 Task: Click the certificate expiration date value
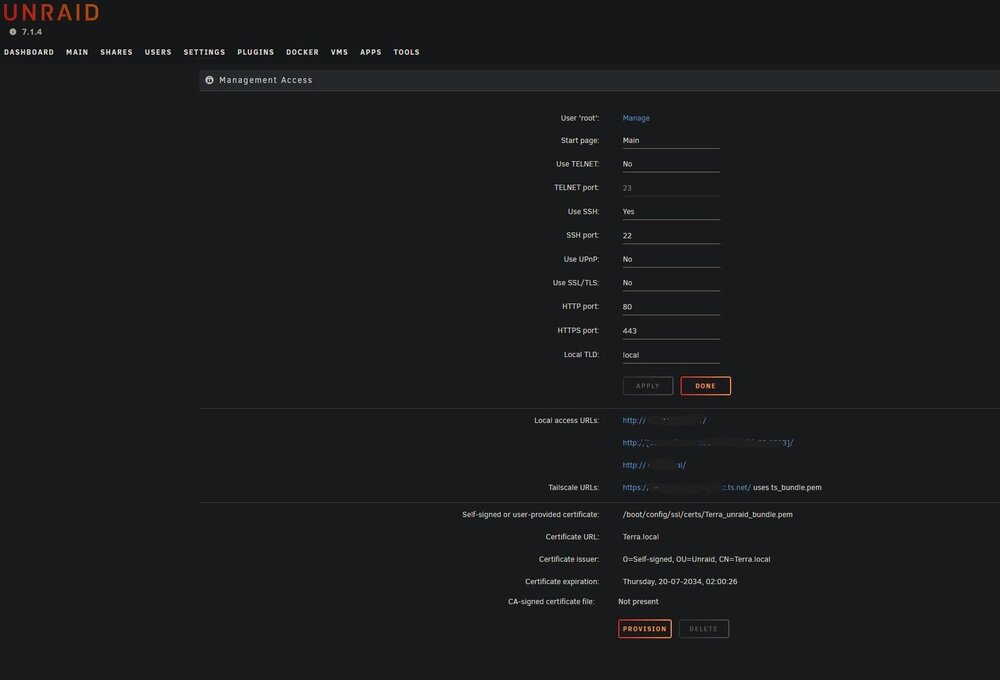pos(680,582)
